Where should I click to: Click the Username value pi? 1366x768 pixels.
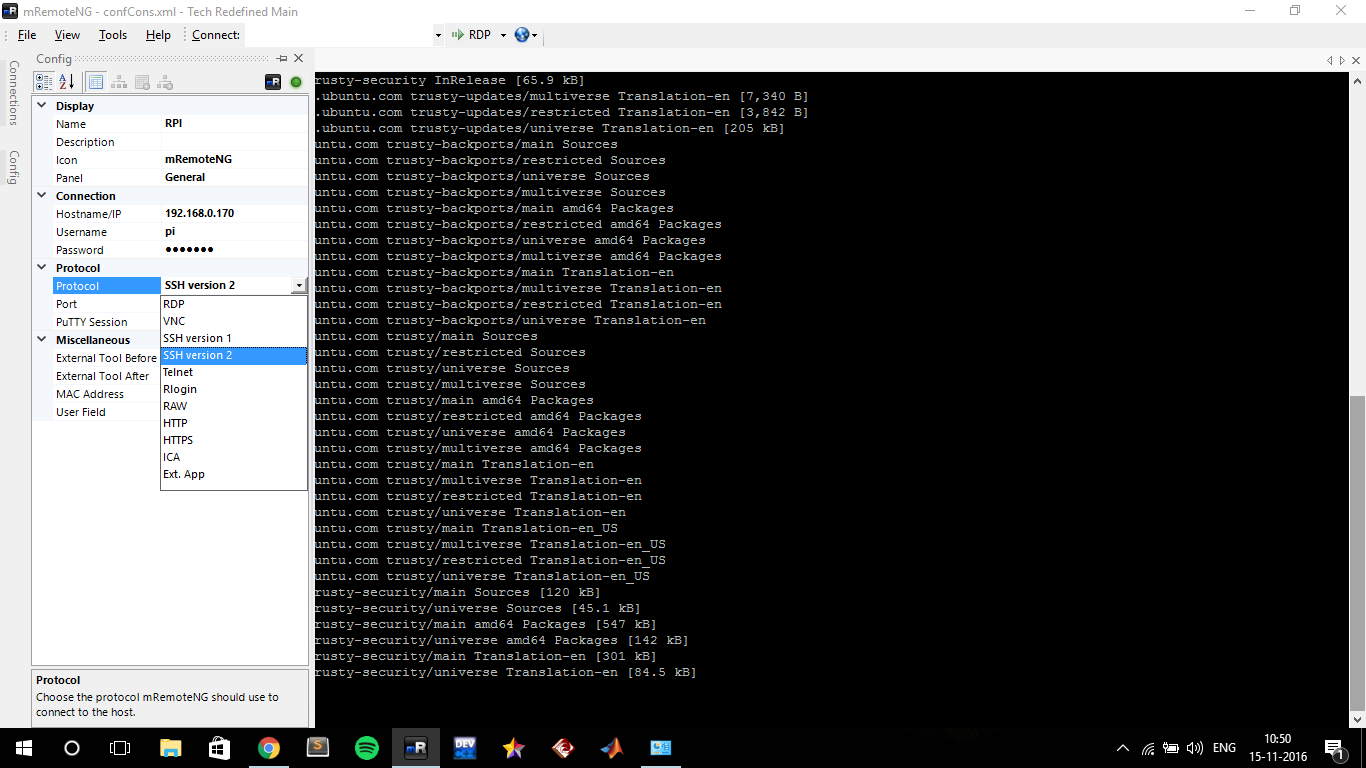[170, 231]
